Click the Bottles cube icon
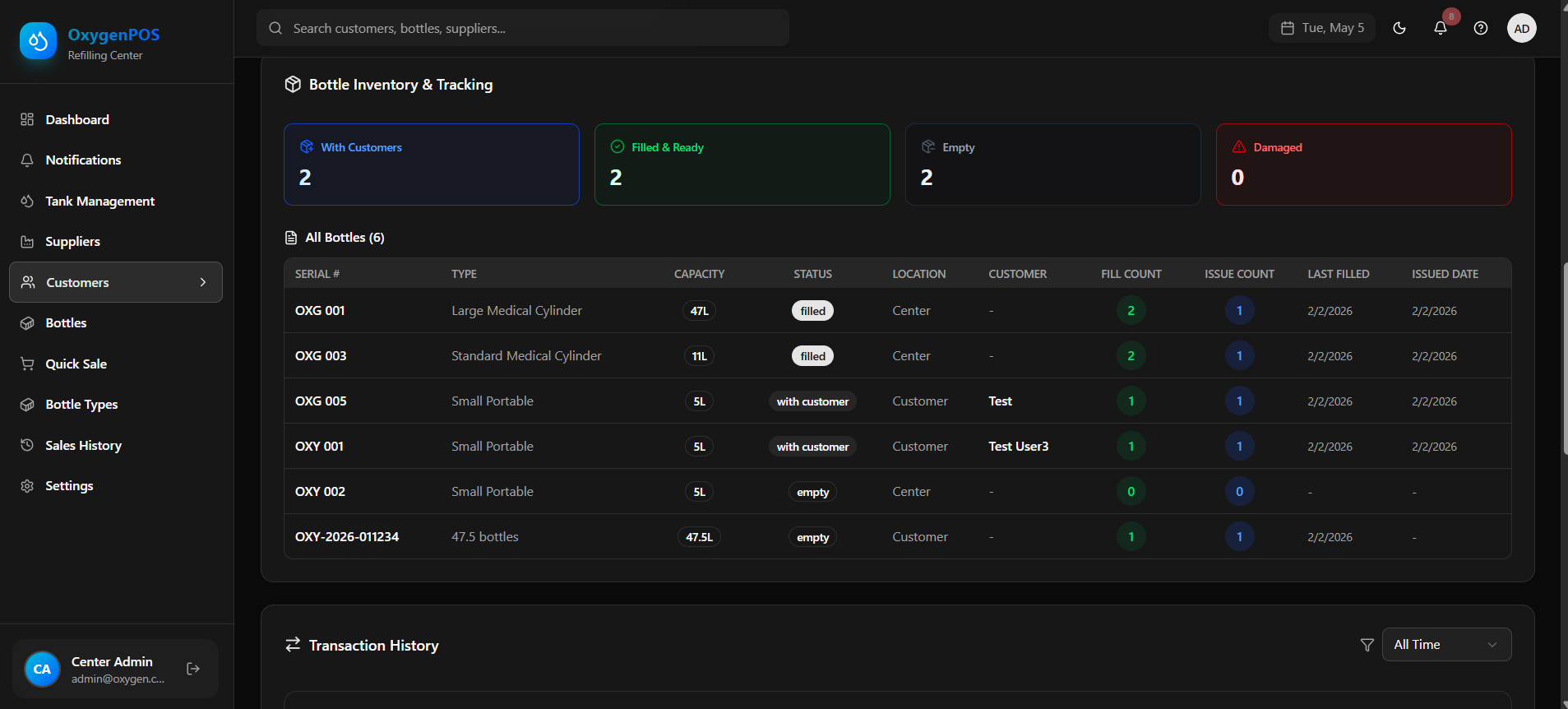This screenshot has height=709, width=1568. pyautogui.click(x=27, y=322)
